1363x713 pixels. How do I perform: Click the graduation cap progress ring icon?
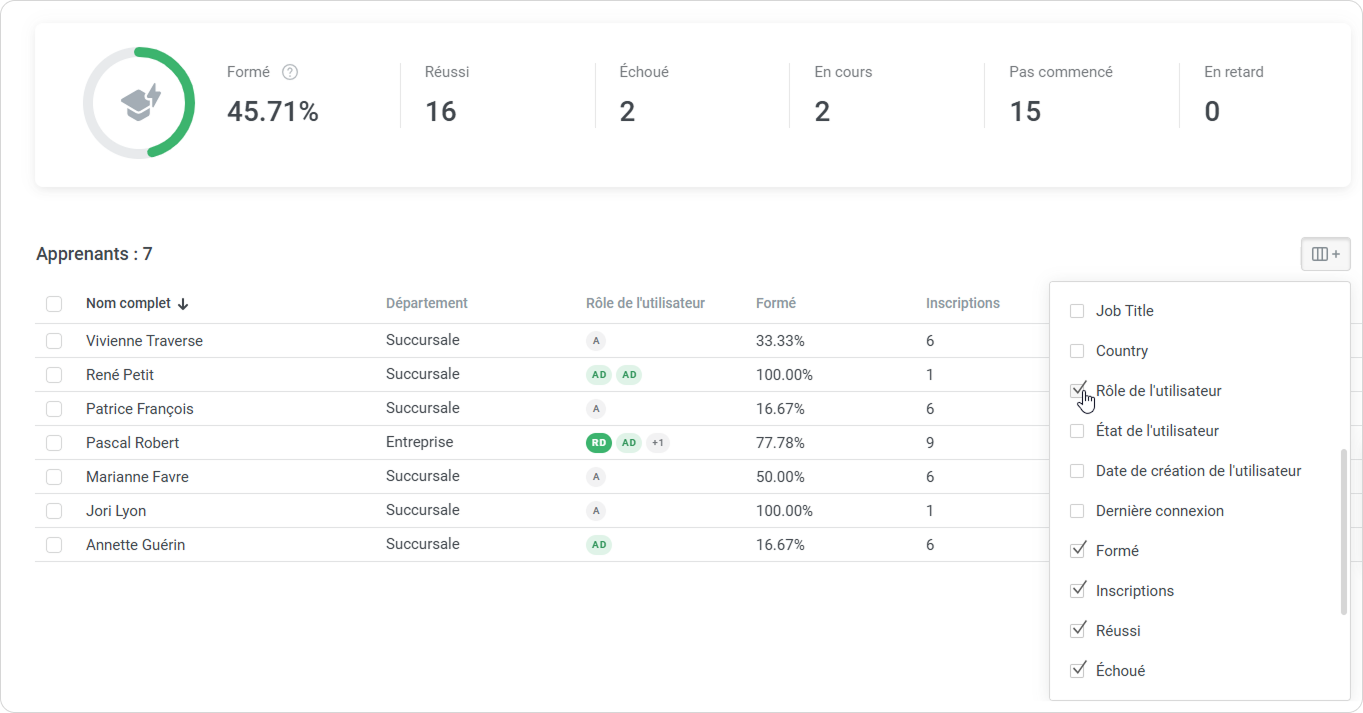pyautogui.click(x=139, y=102)
